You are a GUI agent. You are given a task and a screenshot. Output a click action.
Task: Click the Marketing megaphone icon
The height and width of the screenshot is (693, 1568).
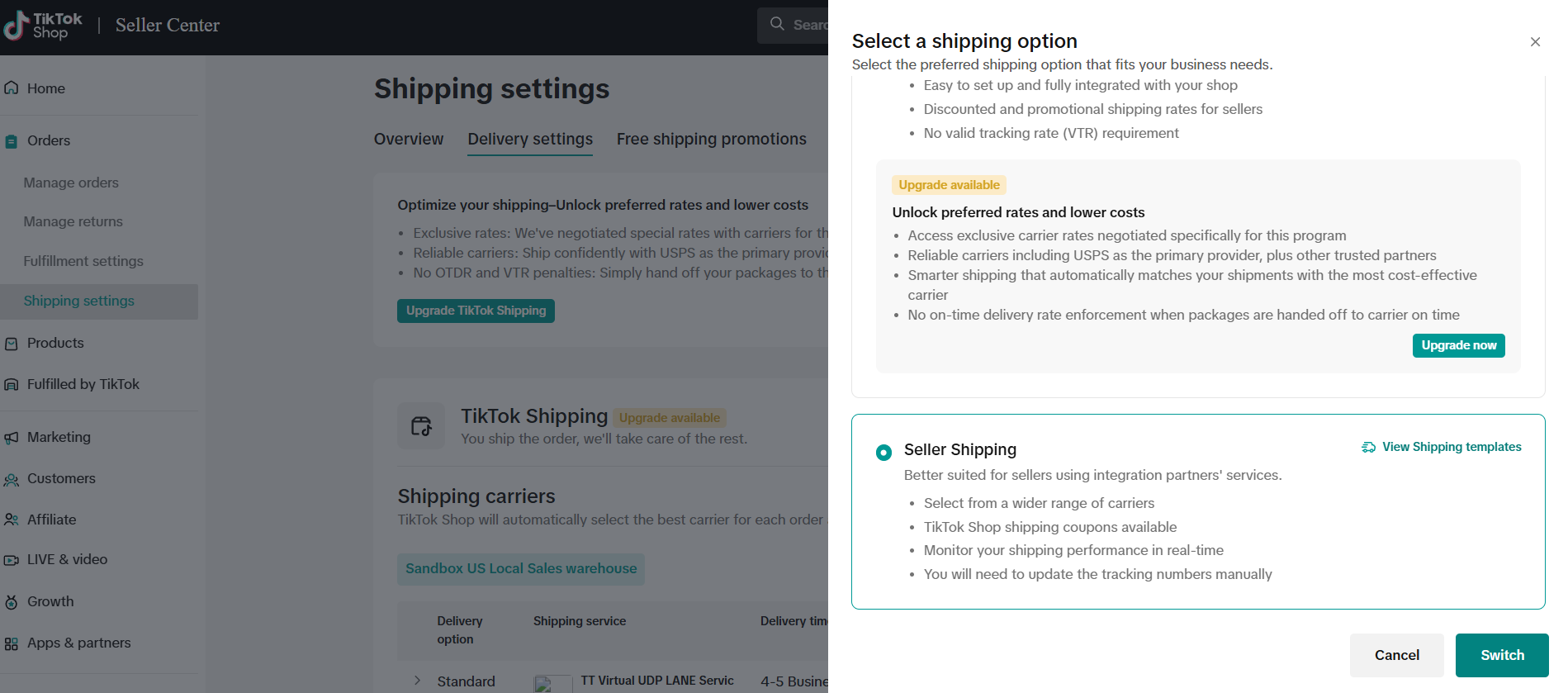pos(12,438)
